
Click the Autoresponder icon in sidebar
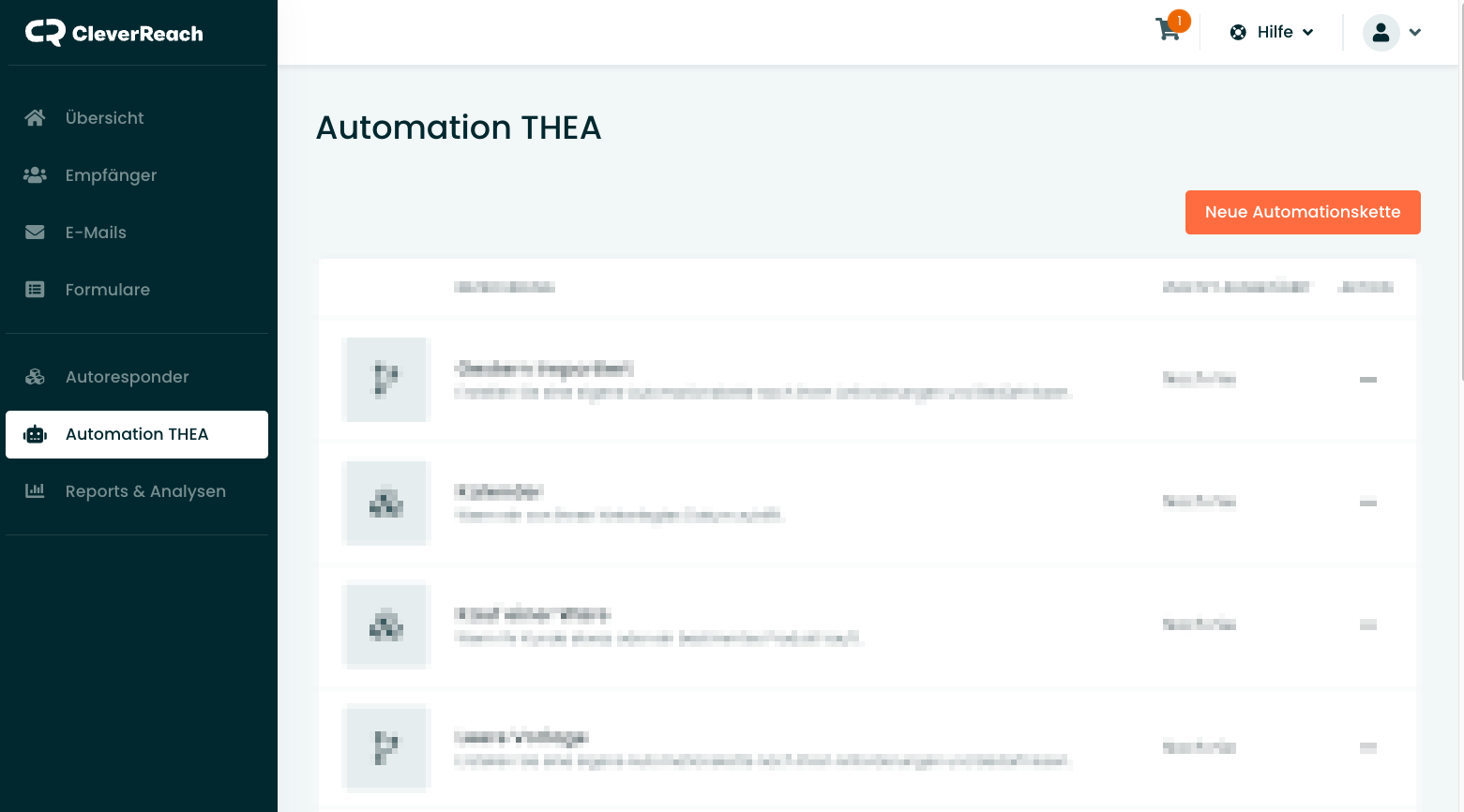35,377
